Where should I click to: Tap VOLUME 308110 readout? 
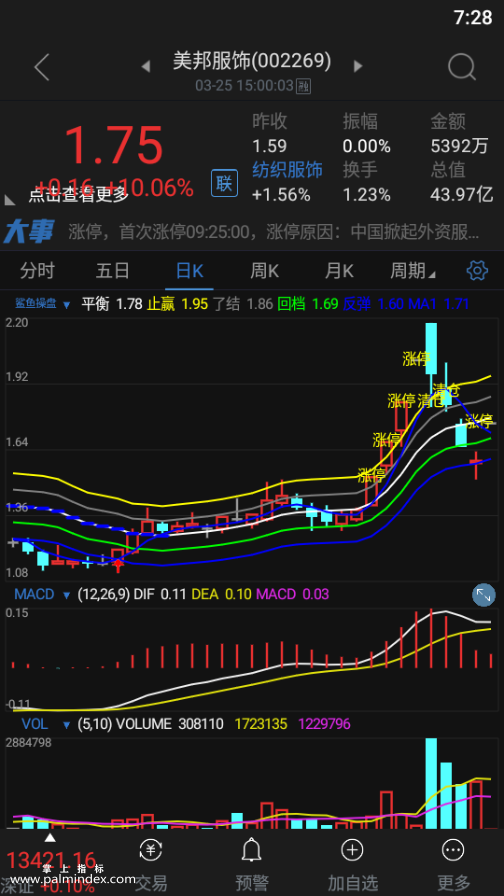pyautogui.click(x=170, y=724)
